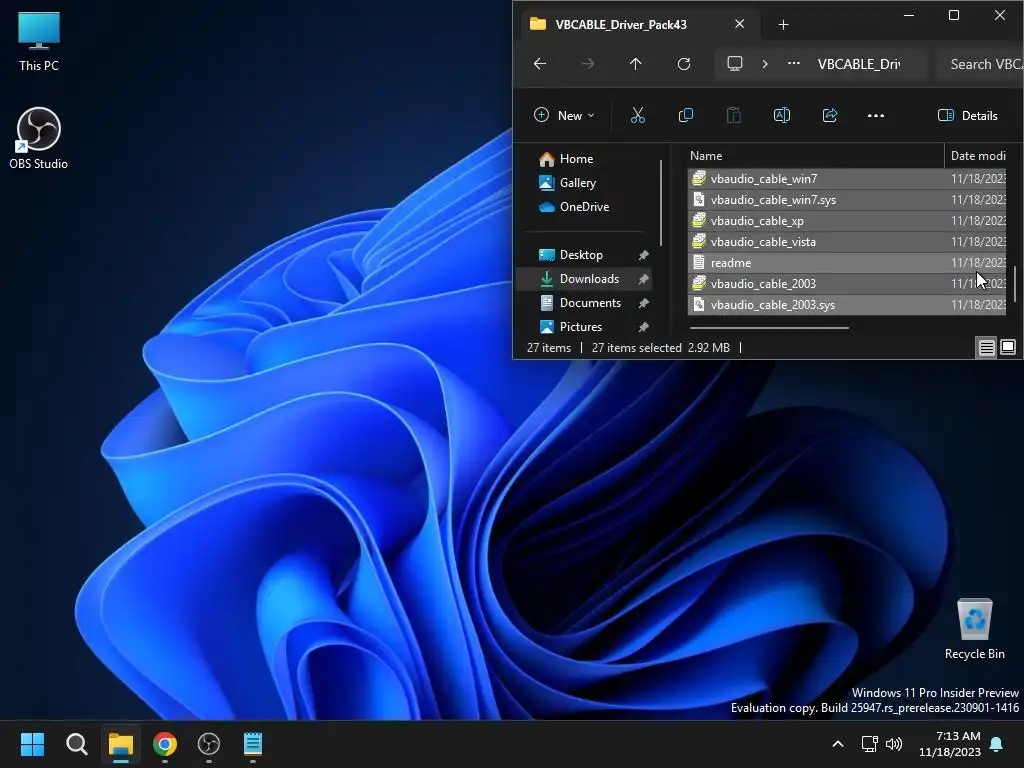This screenshot has height=768, width=1024.
Task: Launch Google Chrome from the taskbar
Action: (x=165, y=744)
